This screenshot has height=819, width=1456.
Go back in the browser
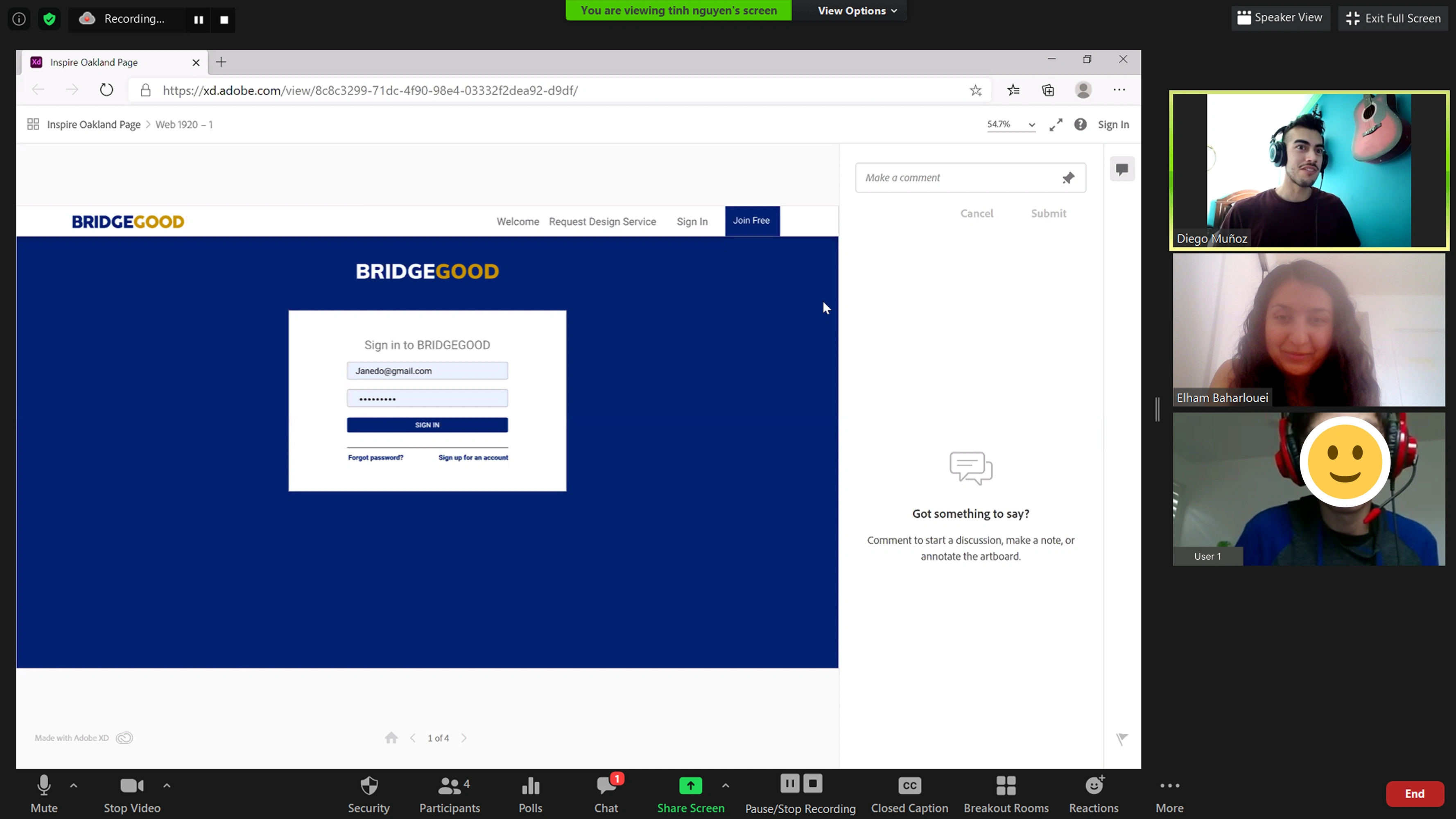[38, 90]
